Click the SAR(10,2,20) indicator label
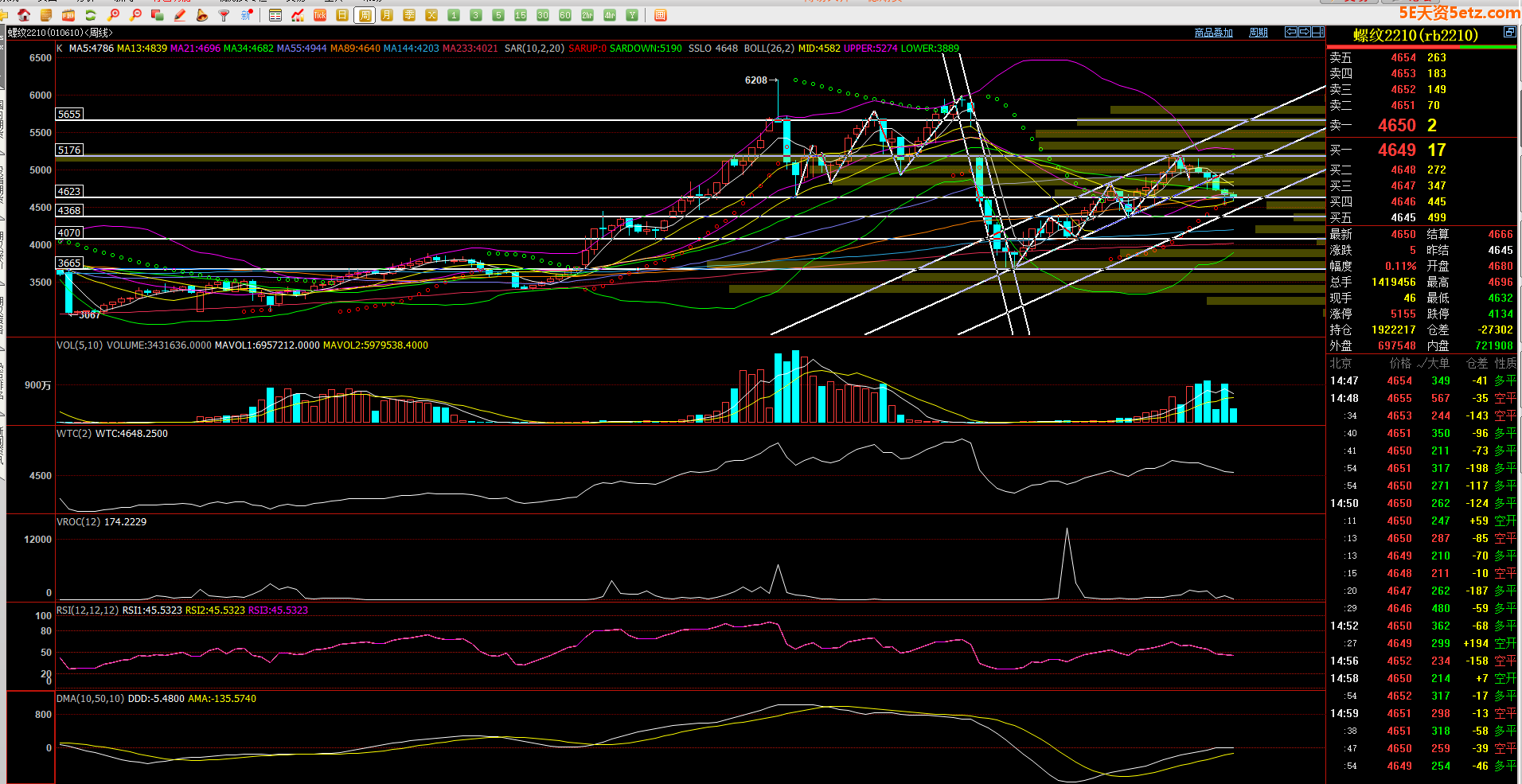1522x784 pixels. [x=534, y=49]
